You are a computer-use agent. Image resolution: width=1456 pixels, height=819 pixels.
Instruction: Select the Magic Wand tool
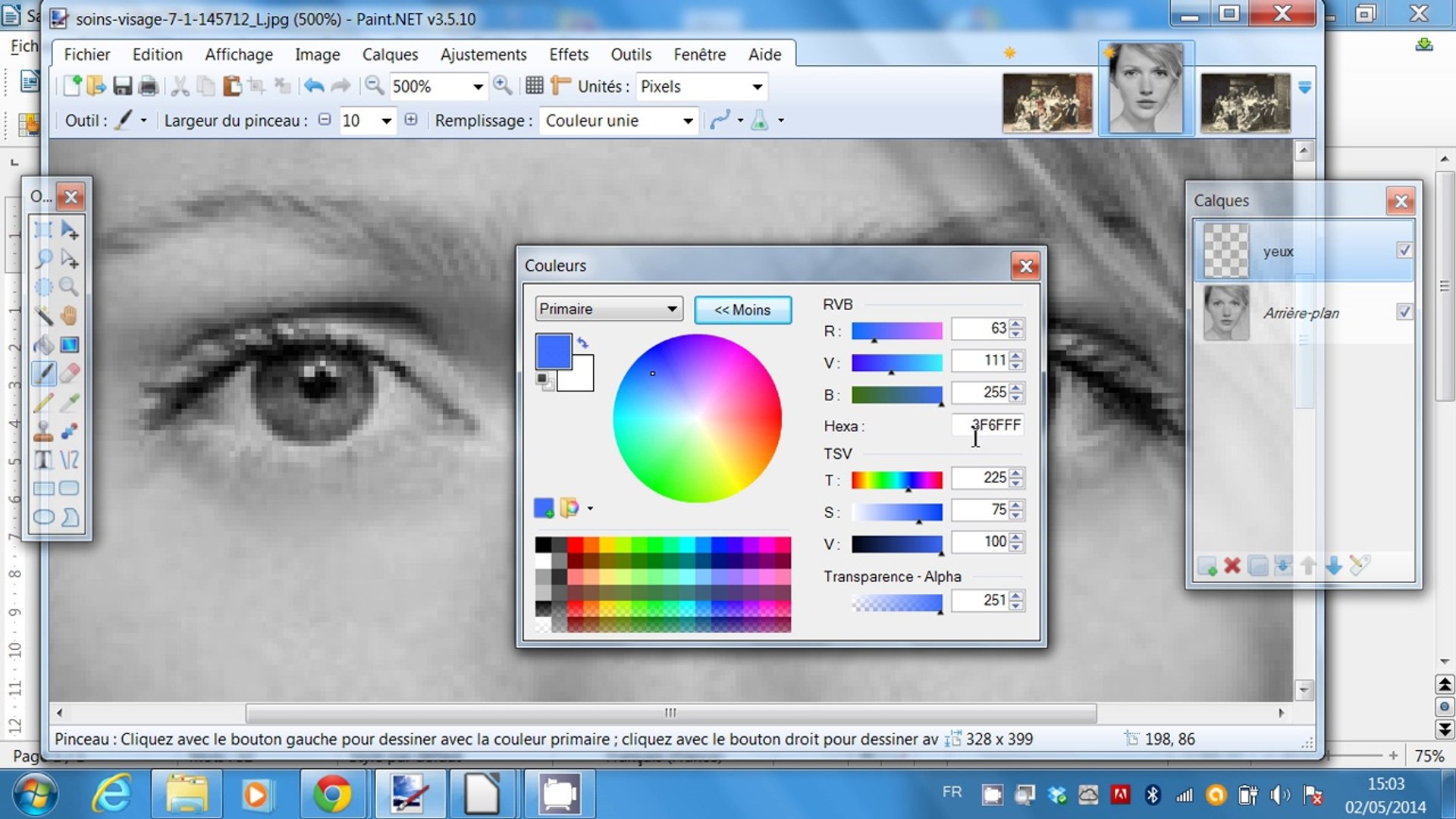coord(43,315)
